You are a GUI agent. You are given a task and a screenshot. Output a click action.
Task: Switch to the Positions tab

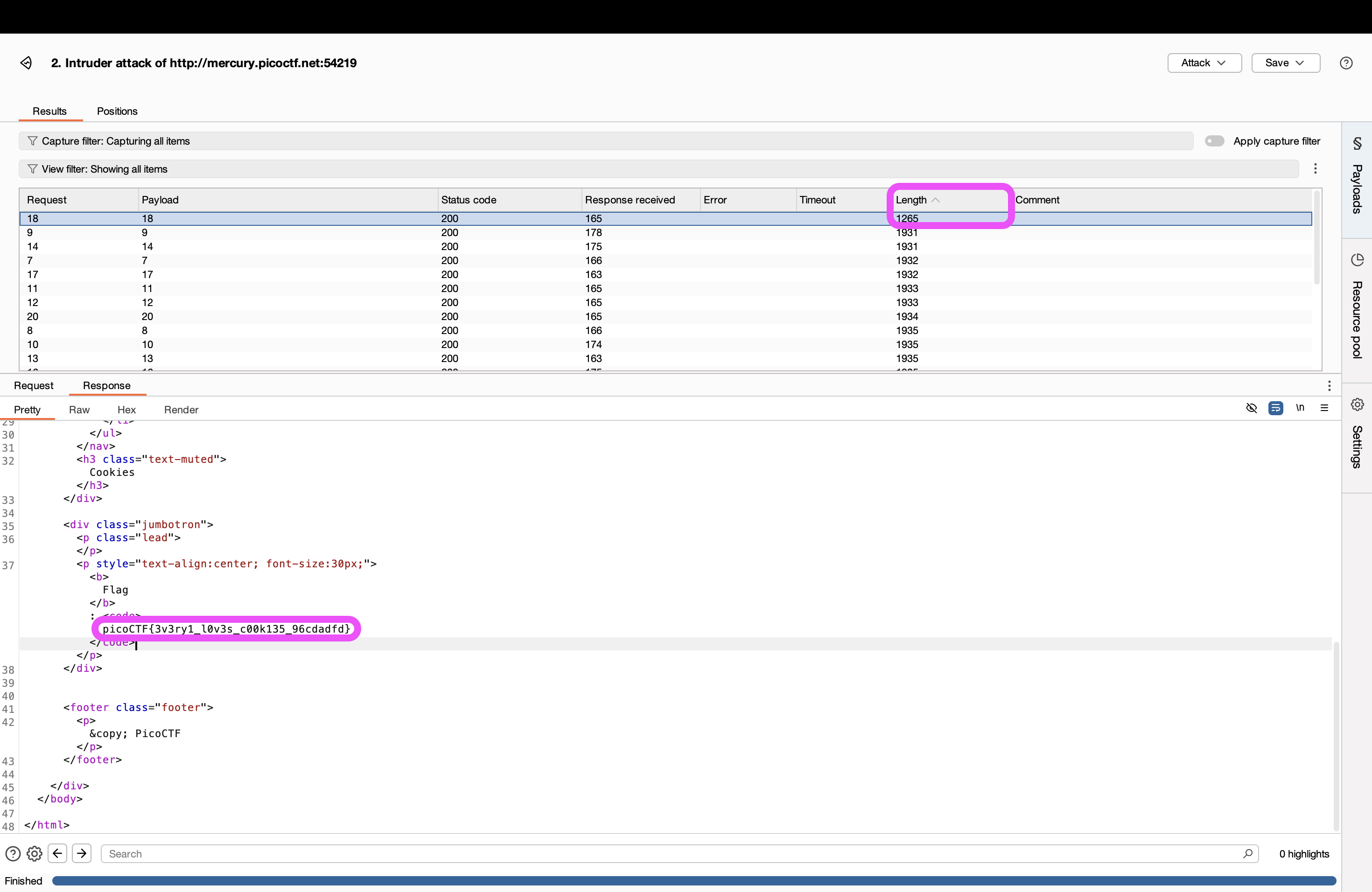point(117,111)
